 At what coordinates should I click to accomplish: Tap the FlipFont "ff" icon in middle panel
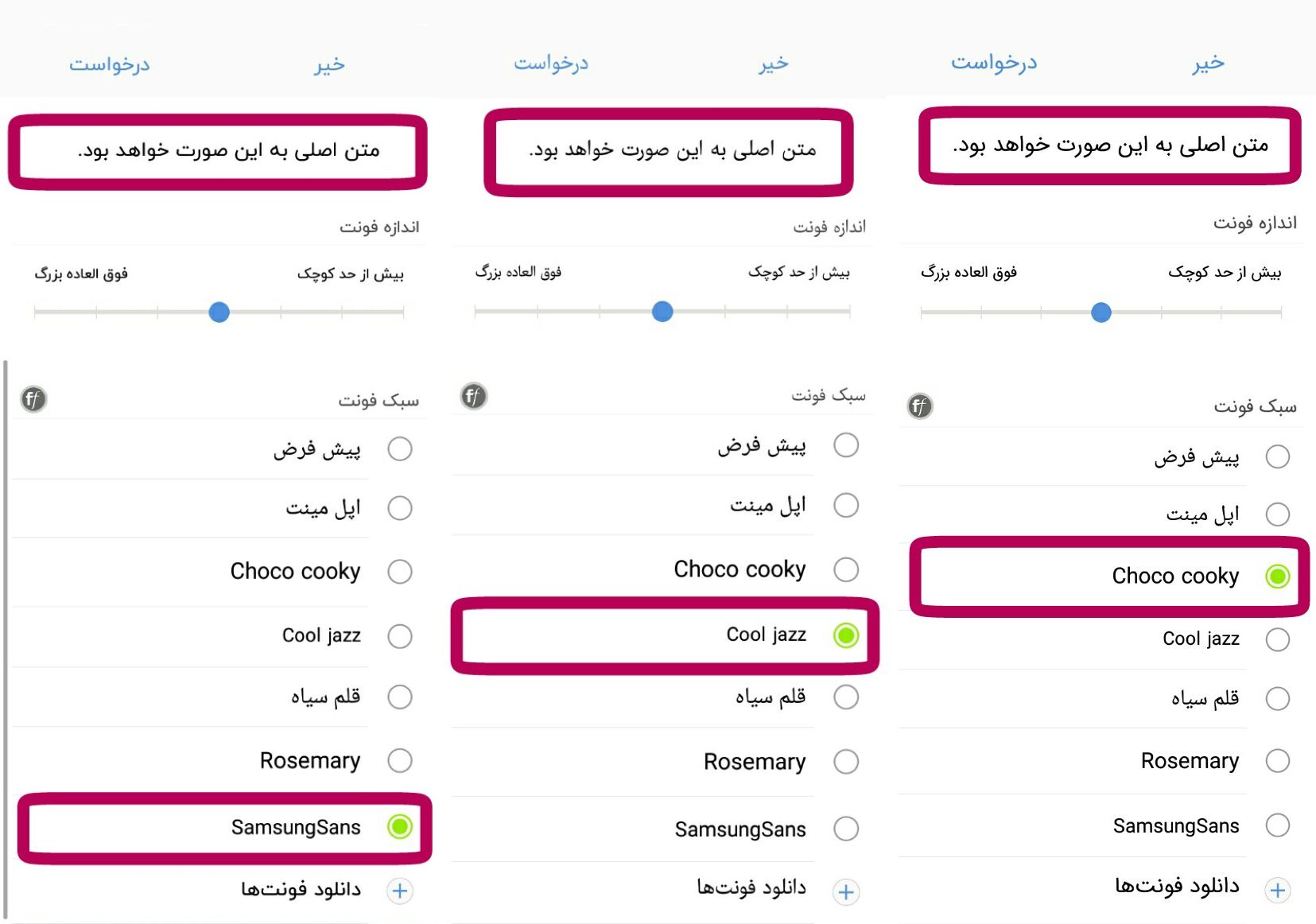[x=473, y=396]
